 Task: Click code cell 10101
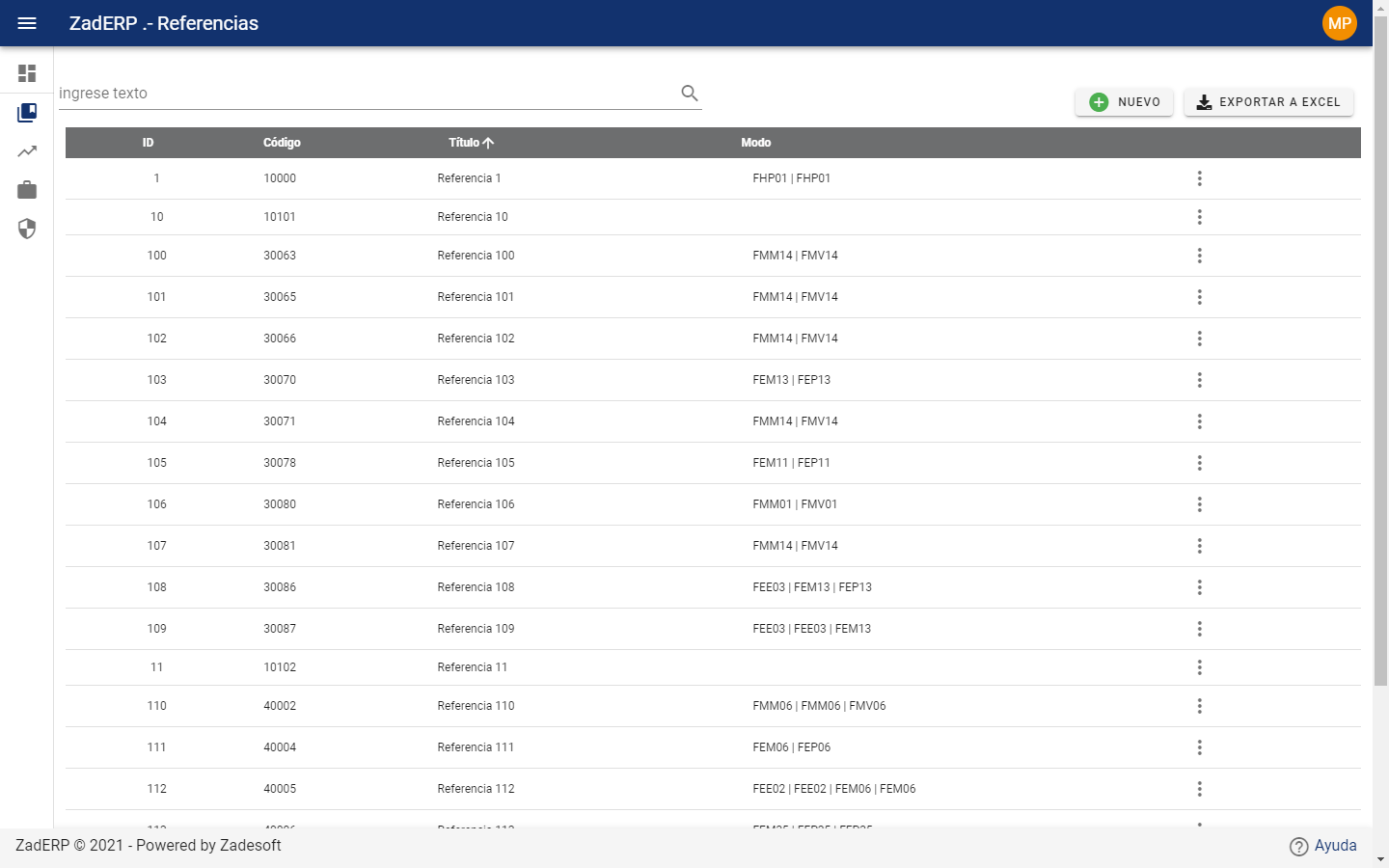pos(280,217)
